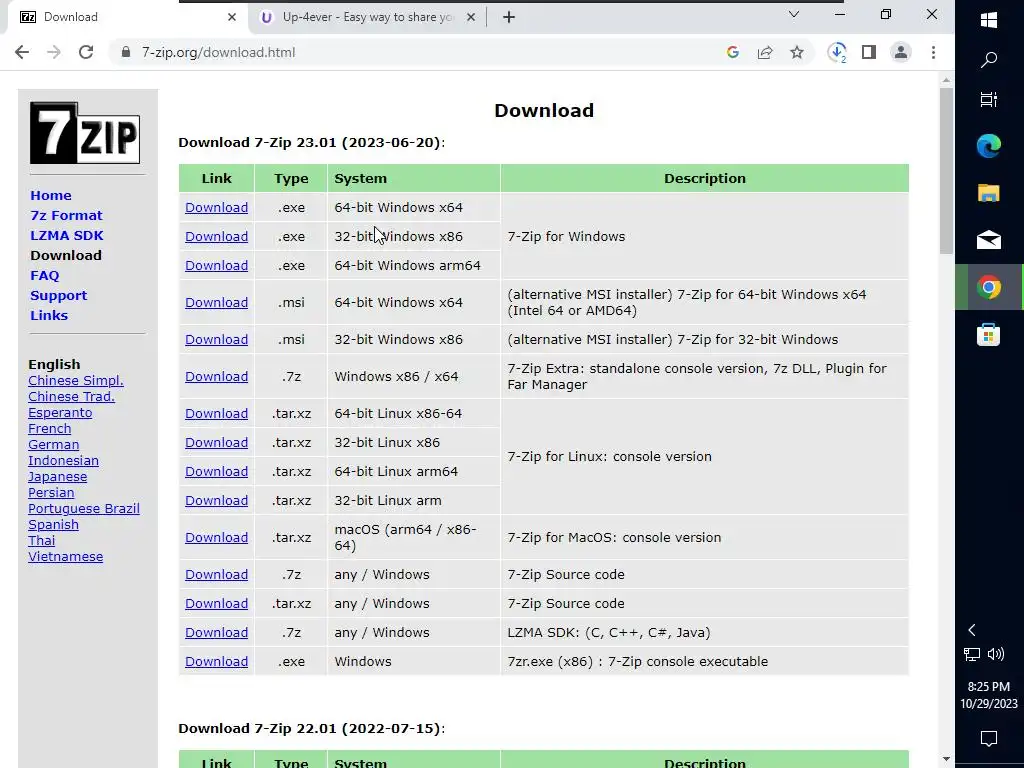
Task: Open FAQ sidebar link
Action: point(44,276)
